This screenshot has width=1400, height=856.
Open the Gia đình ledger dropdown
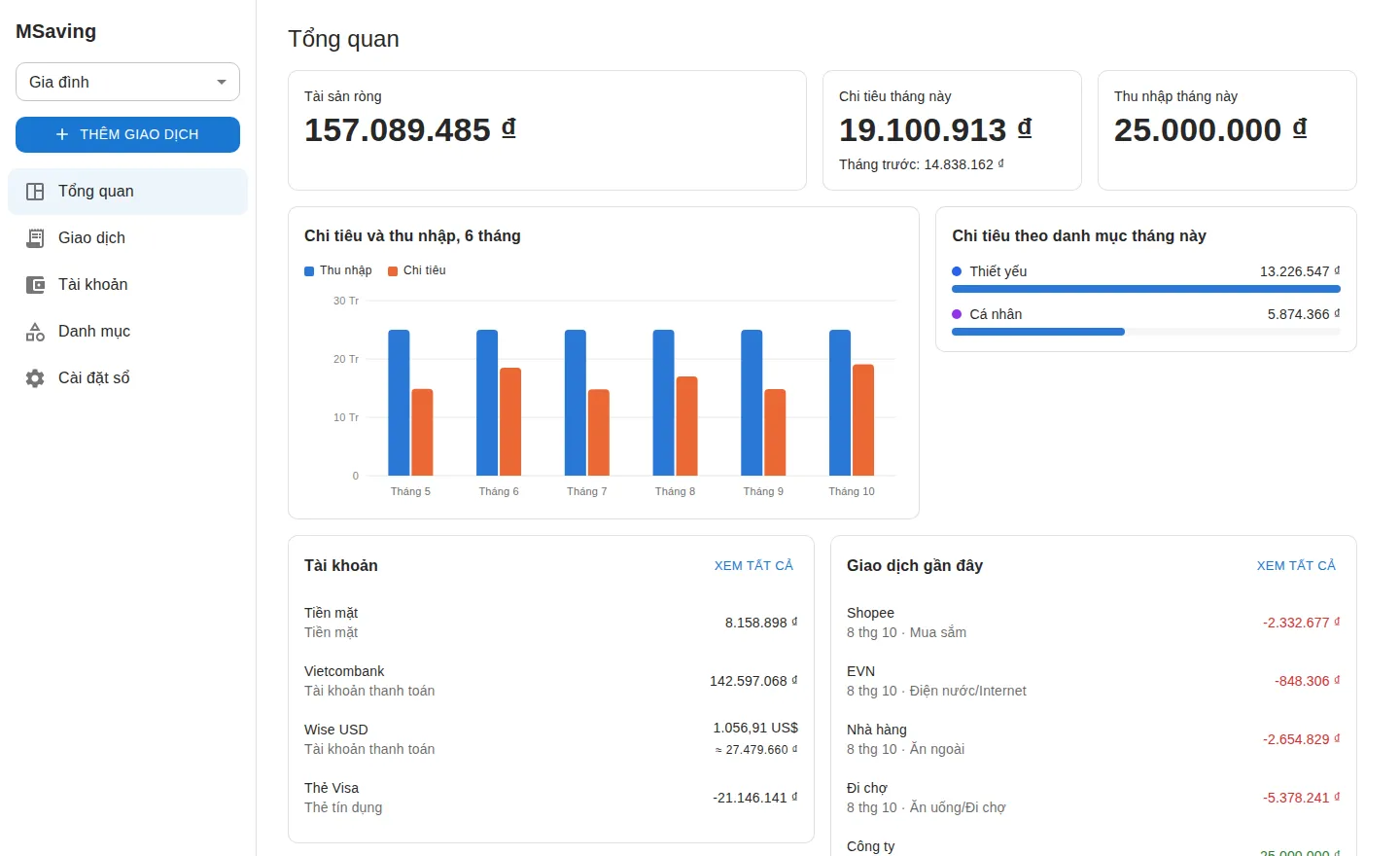(127, 82)
